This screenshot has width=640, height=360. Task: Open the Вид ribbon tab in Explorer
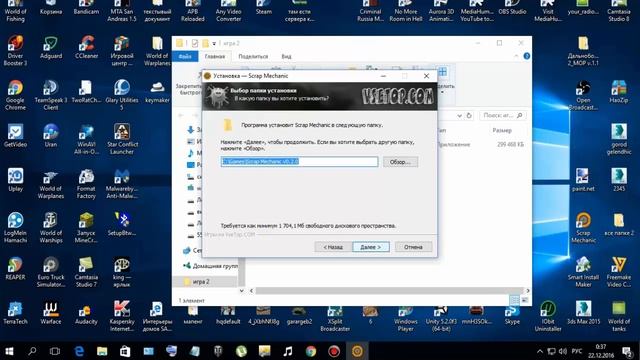(x=286, y=56)
